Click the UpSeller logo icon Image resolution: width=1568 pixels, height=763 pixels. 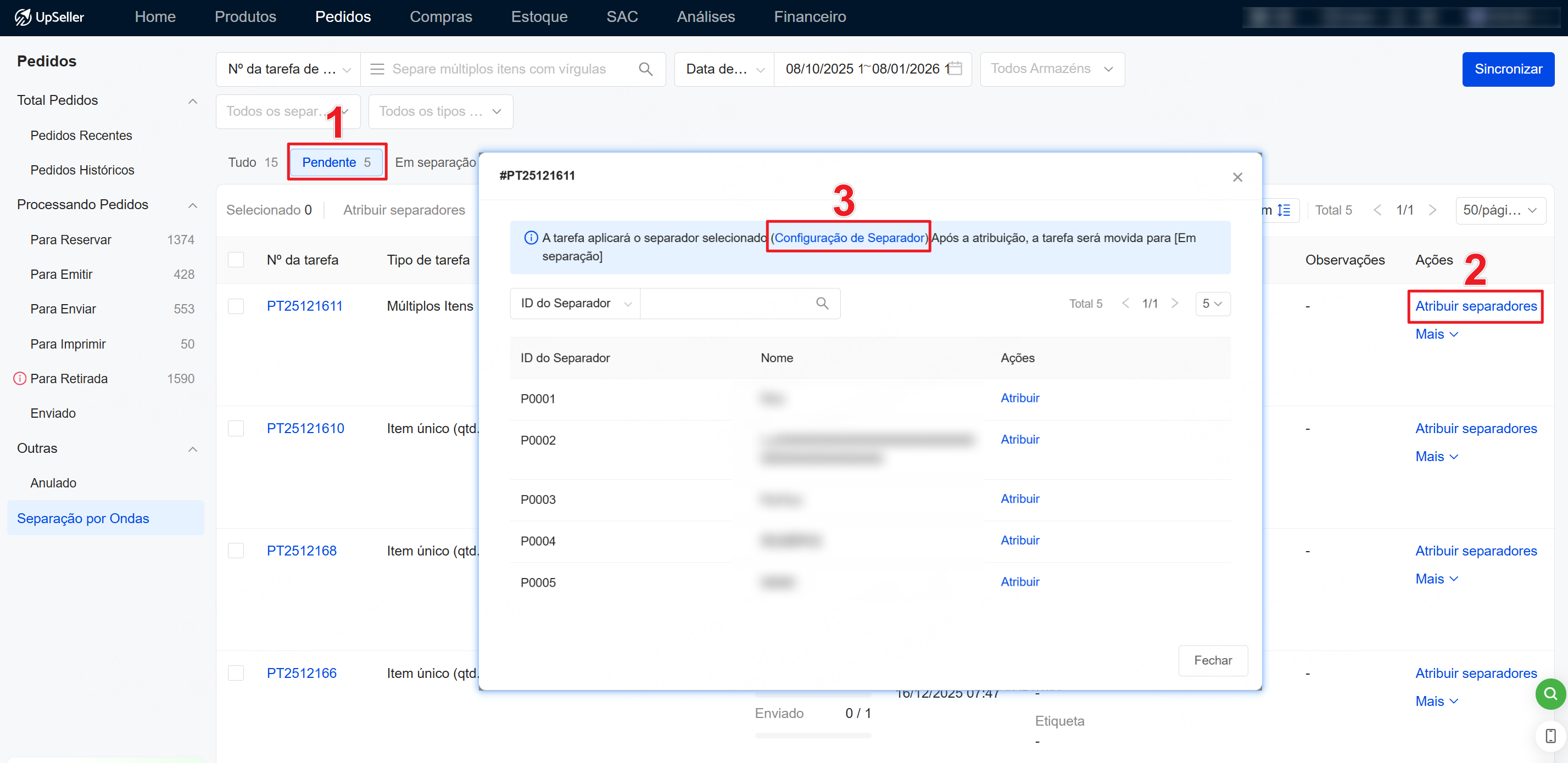[23, 17]
